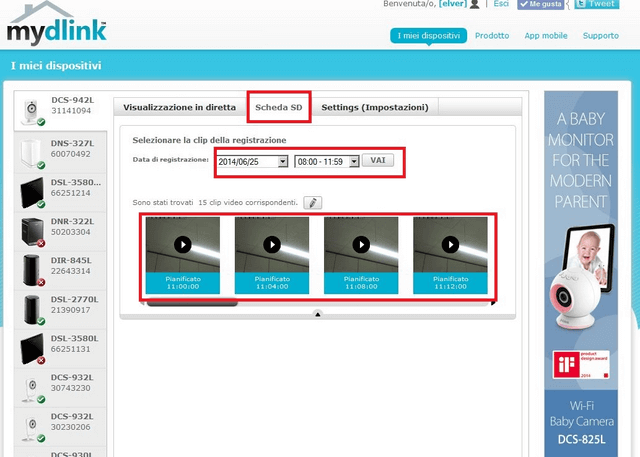640x457 pixels.
Task: Play the 11:00:00 clip
Action: tap(183, 245)
